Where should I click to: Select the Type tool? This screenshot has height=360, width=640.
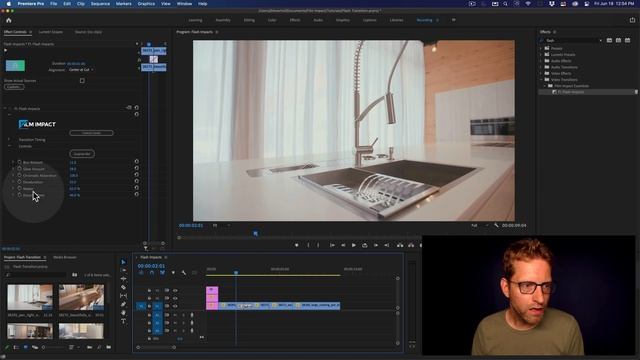coord(123,322)
